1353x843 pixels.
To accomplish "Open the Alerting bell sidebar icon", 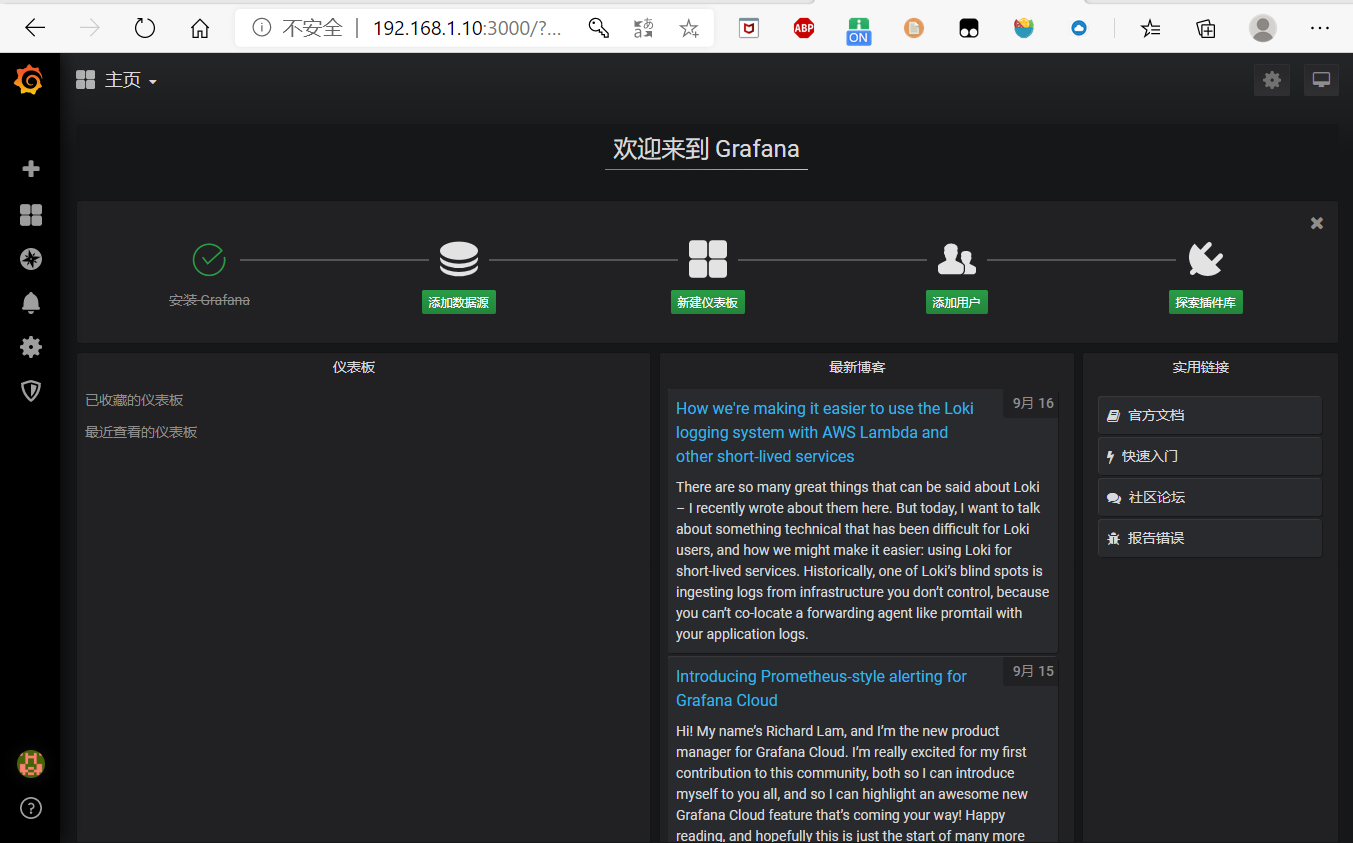I will 31,303.
